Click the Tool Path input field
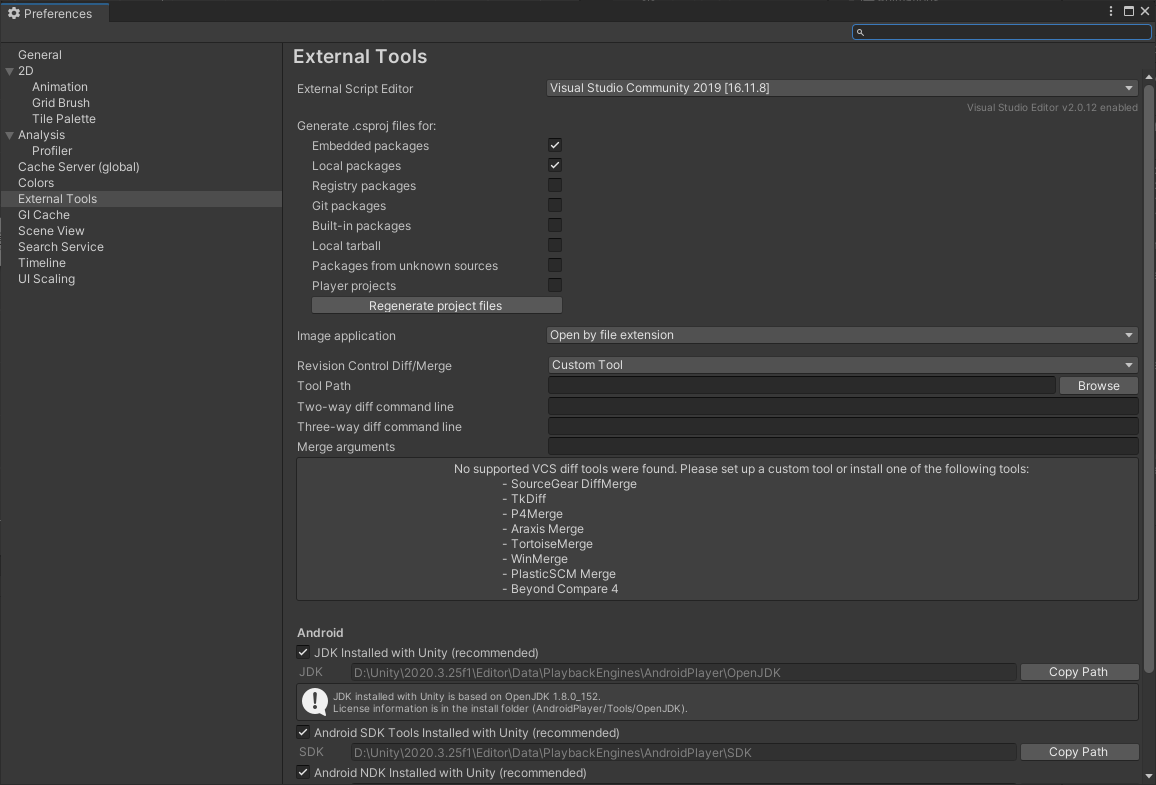1156x785 pixels. (801, 385)
